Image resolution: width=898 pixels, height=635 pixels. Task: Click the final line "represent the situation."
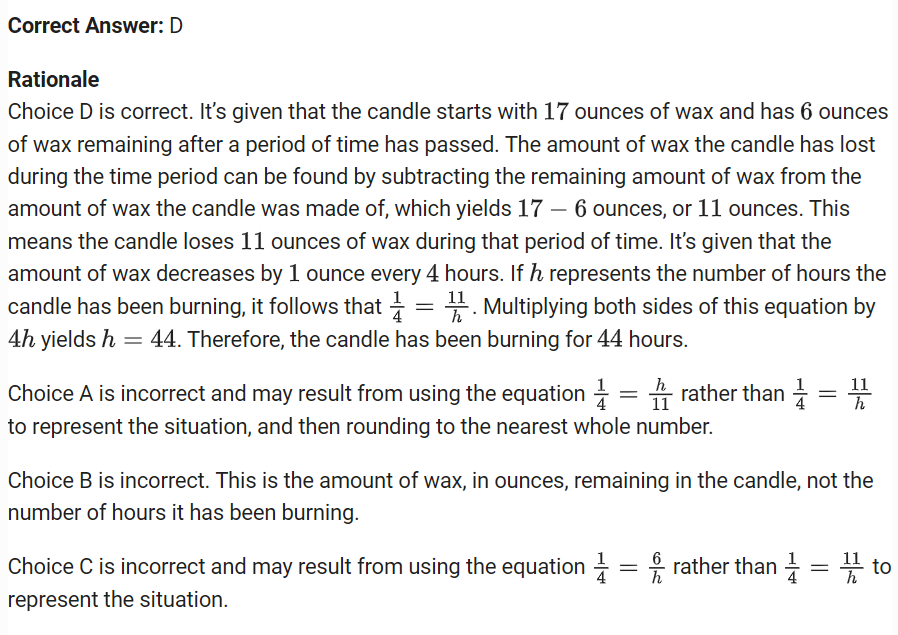(x=117, y=600)
